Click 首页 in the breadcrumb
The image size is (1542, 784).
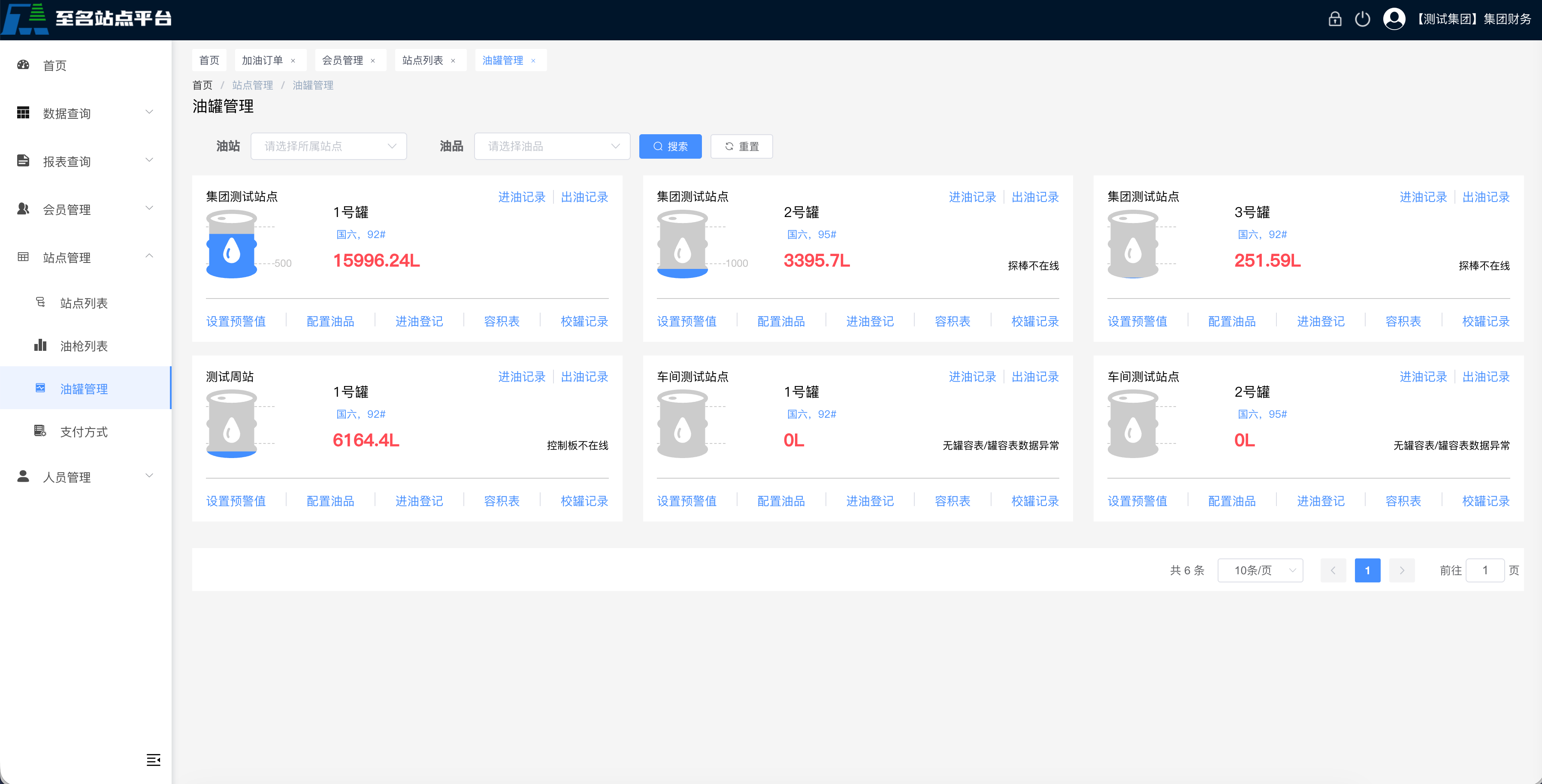point(203,85)
